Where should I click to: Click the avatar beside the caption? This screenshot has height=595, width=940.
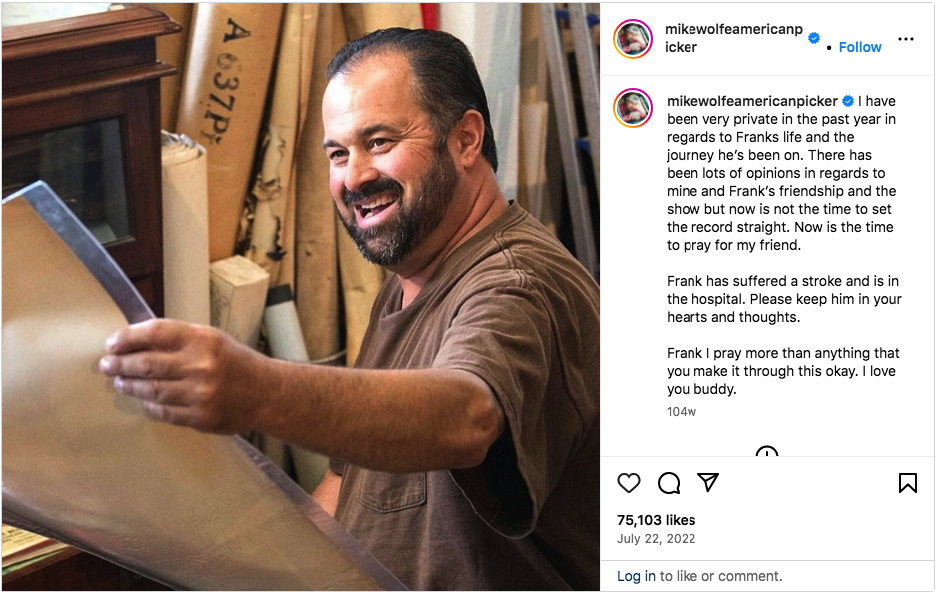[x=633, y=108]
